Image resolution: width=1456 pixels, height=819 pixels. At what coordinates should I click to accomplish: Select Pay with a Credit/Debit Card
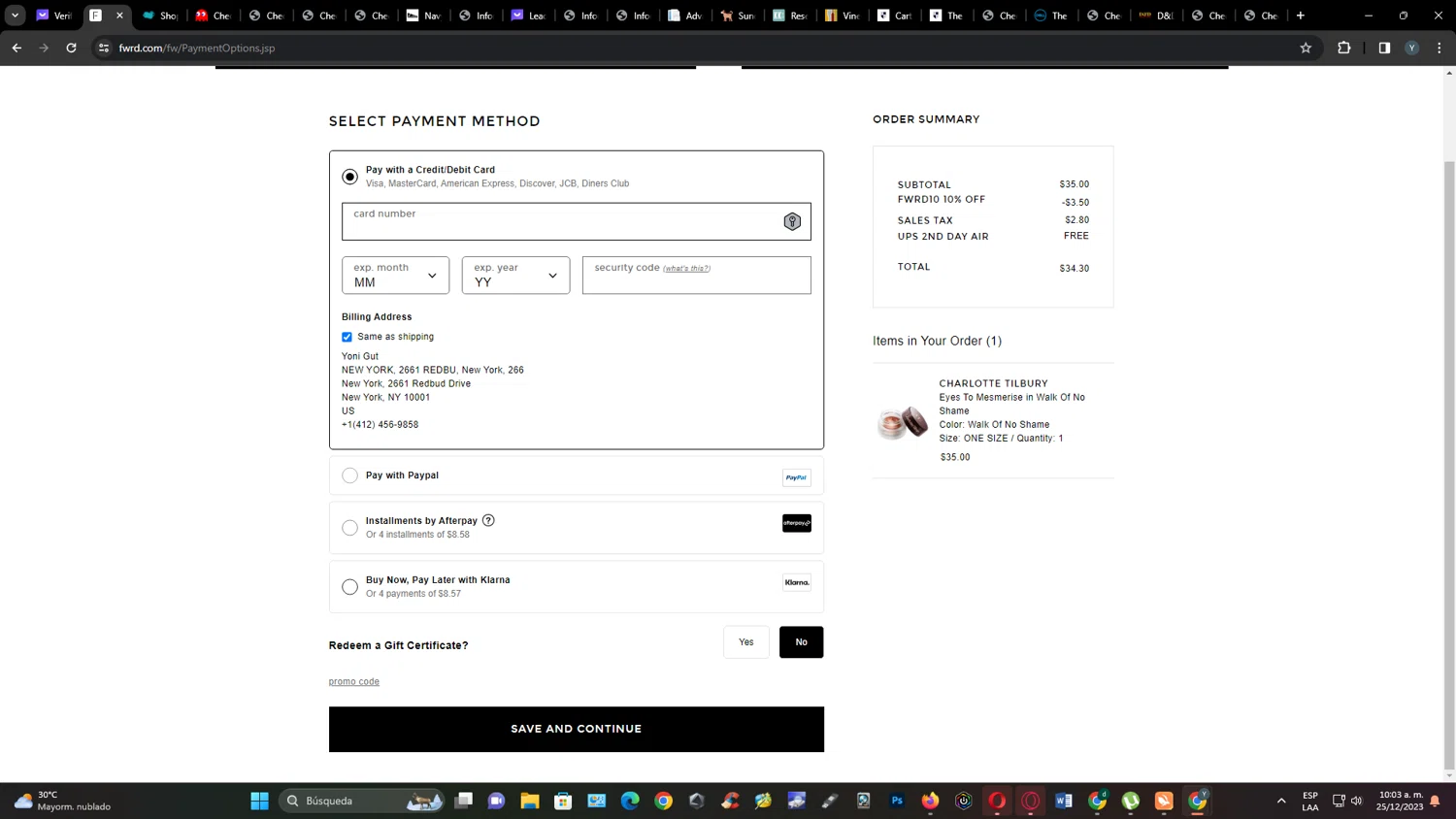pyautogui.click(x=349, y=177)
